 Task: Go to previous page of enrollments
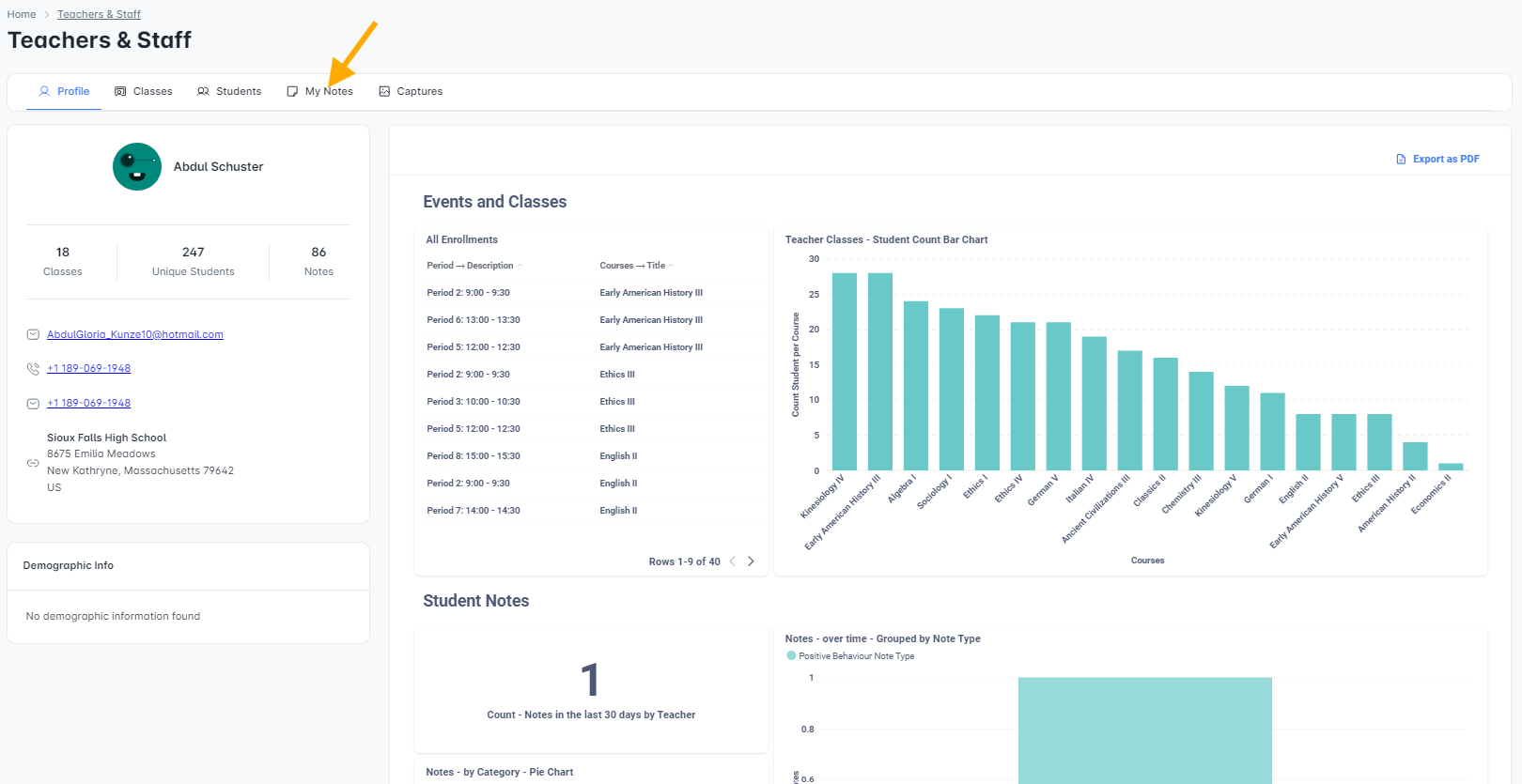733,561
